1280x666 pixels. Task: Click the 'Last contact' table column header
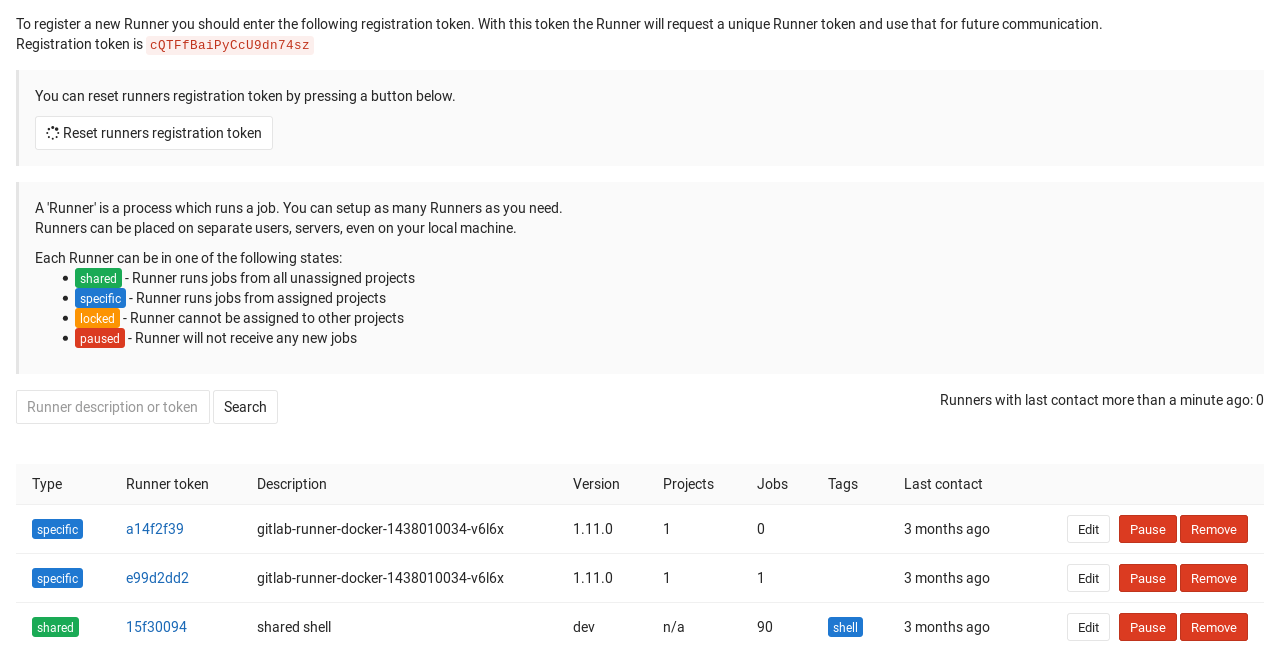[x=943, y=484]
